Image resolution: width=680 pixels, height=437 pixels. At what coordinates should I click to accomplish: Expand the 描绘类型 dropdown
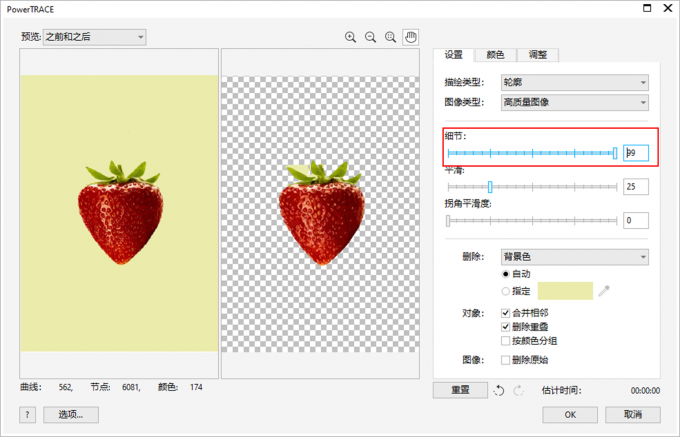(x=589, y=83)
